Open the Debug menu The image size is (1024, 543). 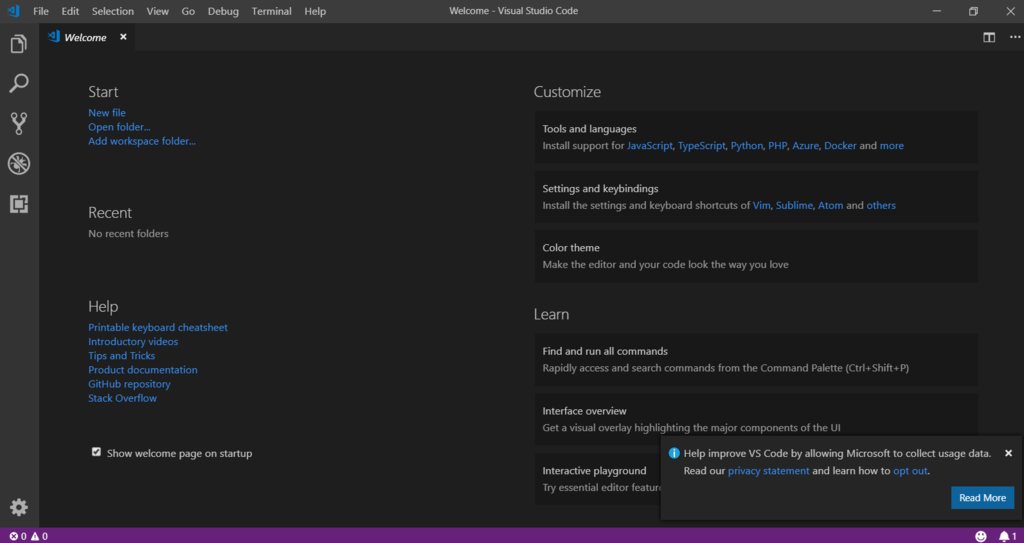(223, 11)
